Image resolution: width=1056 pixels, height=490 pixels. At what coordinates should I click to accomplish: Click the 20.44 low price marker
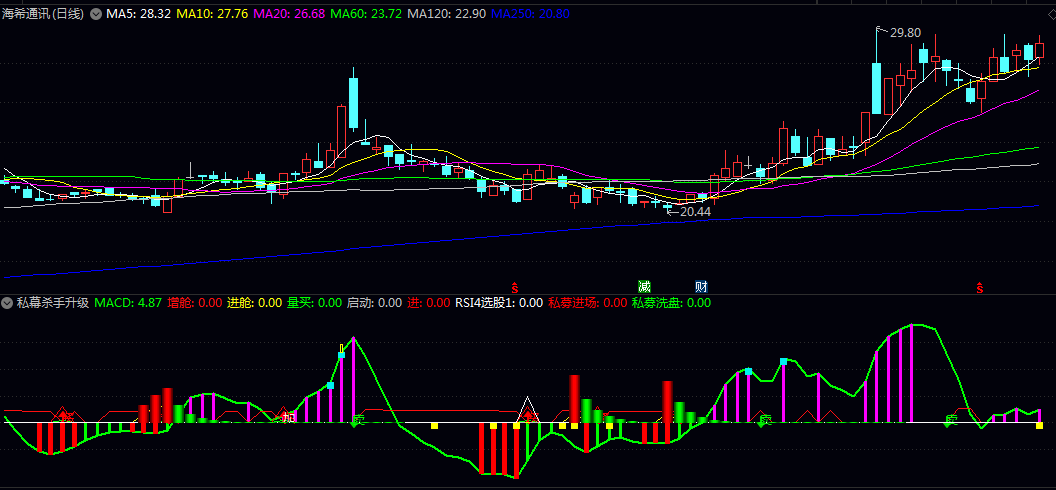click(693, 211)
